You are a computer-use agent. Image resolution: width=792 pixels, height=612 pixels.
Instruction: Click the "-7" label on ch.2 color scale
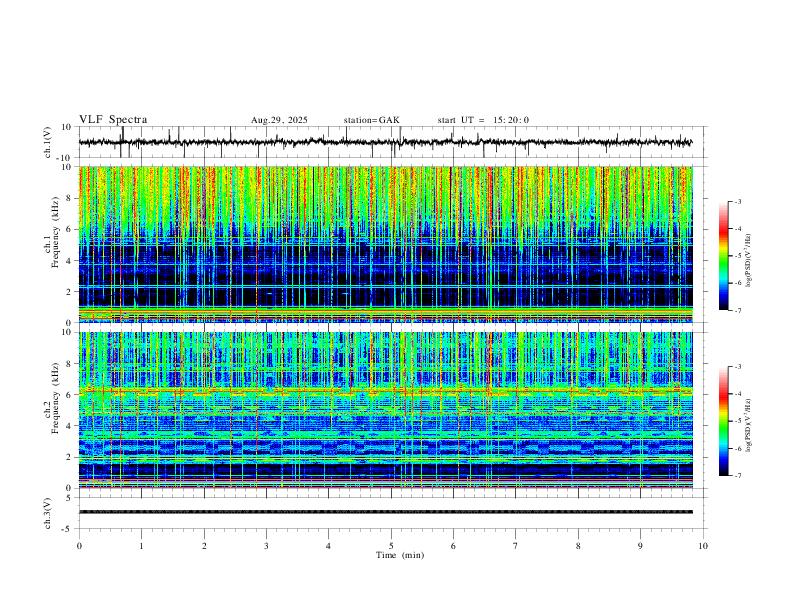[x=738, y=476]
